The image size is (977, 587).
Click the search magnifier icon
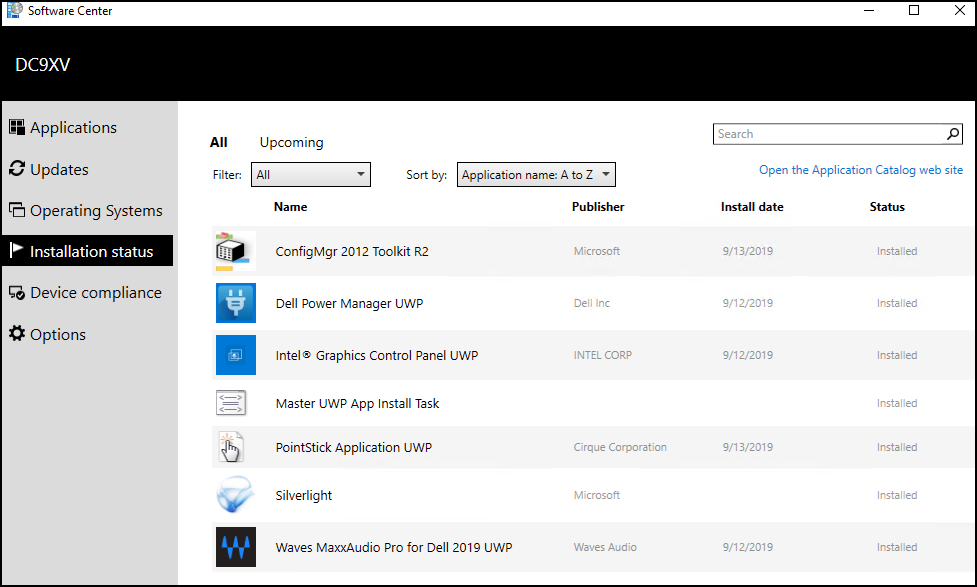tap(953, 134)
